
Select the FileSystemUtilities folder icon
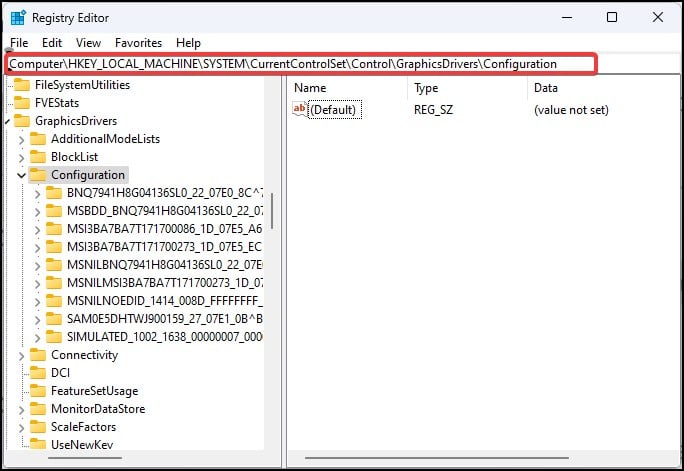[22, 85]
